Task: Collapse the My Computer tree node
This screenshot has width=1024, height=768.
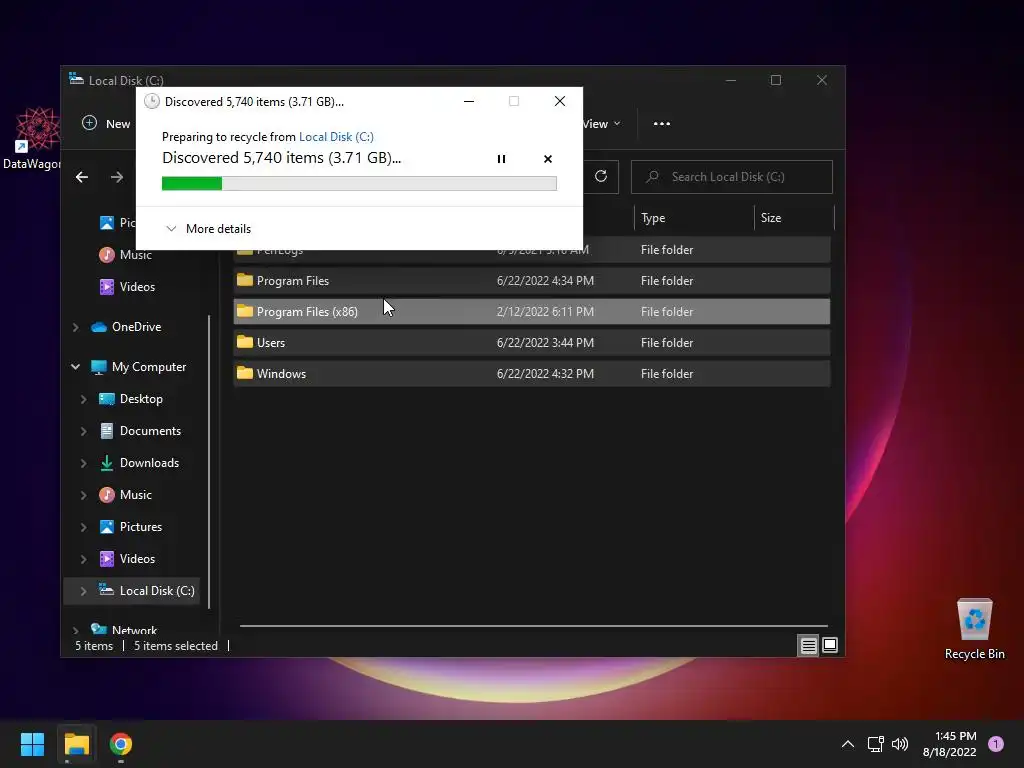Action: [x=75, y=367]
